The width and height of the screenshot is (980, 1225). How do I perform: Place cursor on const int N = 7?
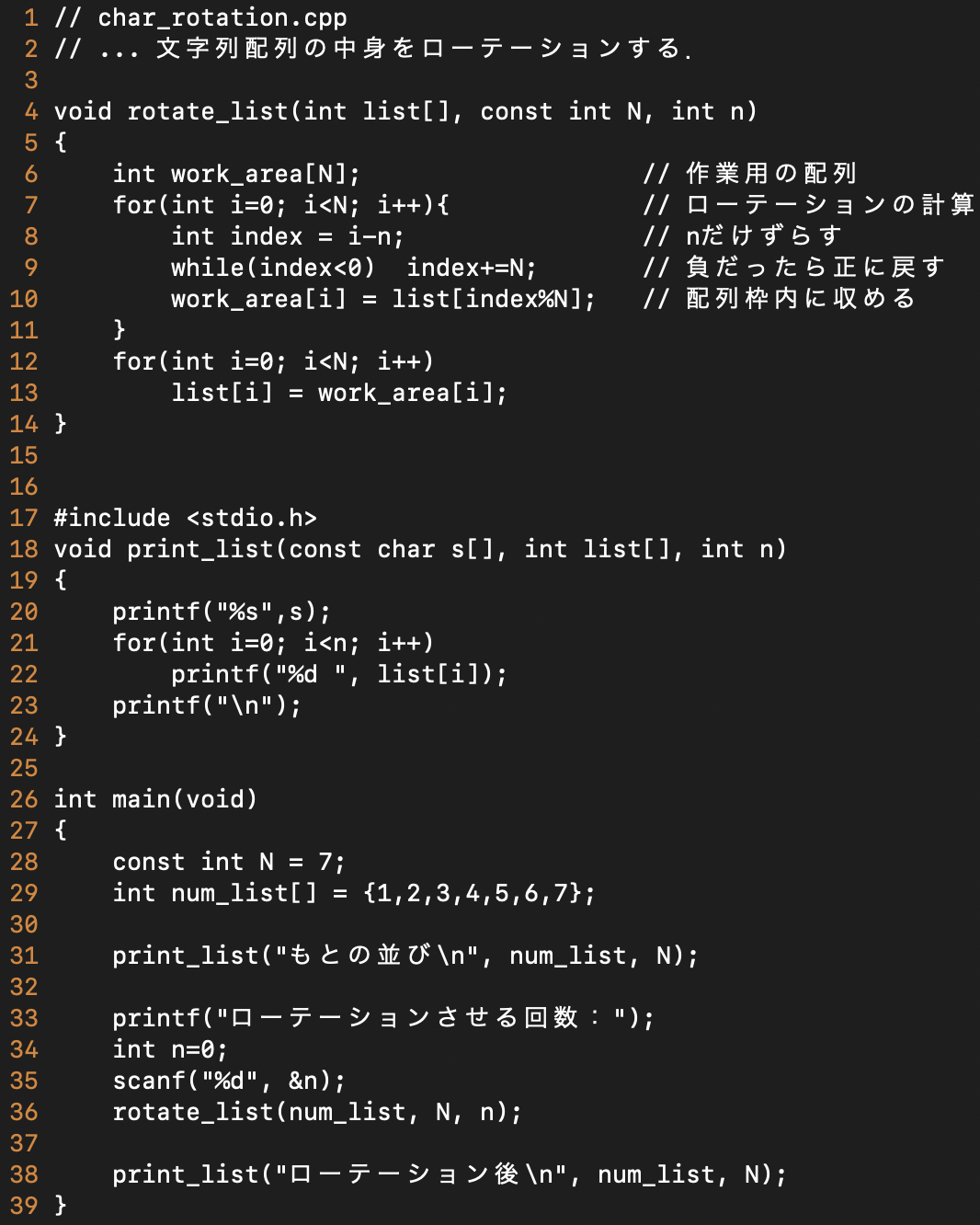[x=229, y=862]
